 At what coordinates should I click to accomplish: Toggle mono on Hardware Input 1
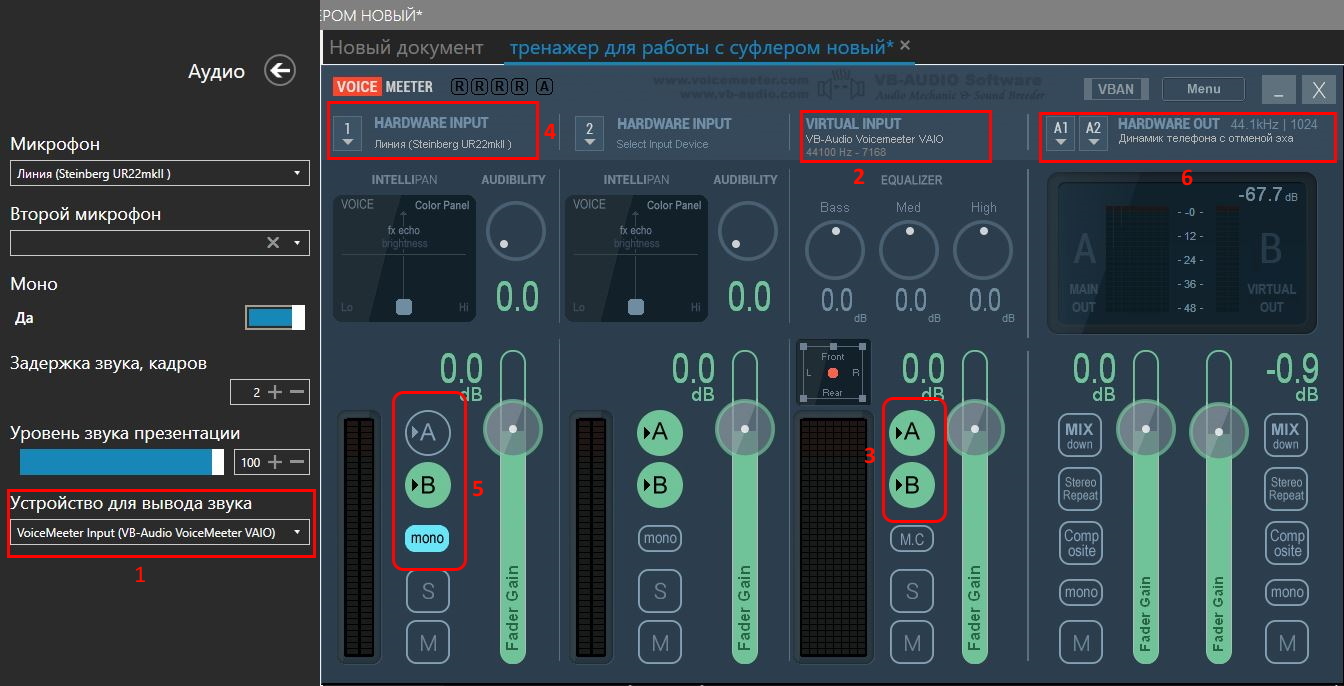(427, 538)
